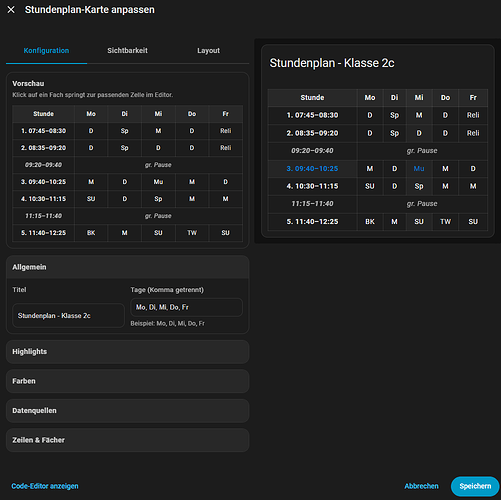Expand the Datenquellen section

pyautogui.click(x=127, y=411)
